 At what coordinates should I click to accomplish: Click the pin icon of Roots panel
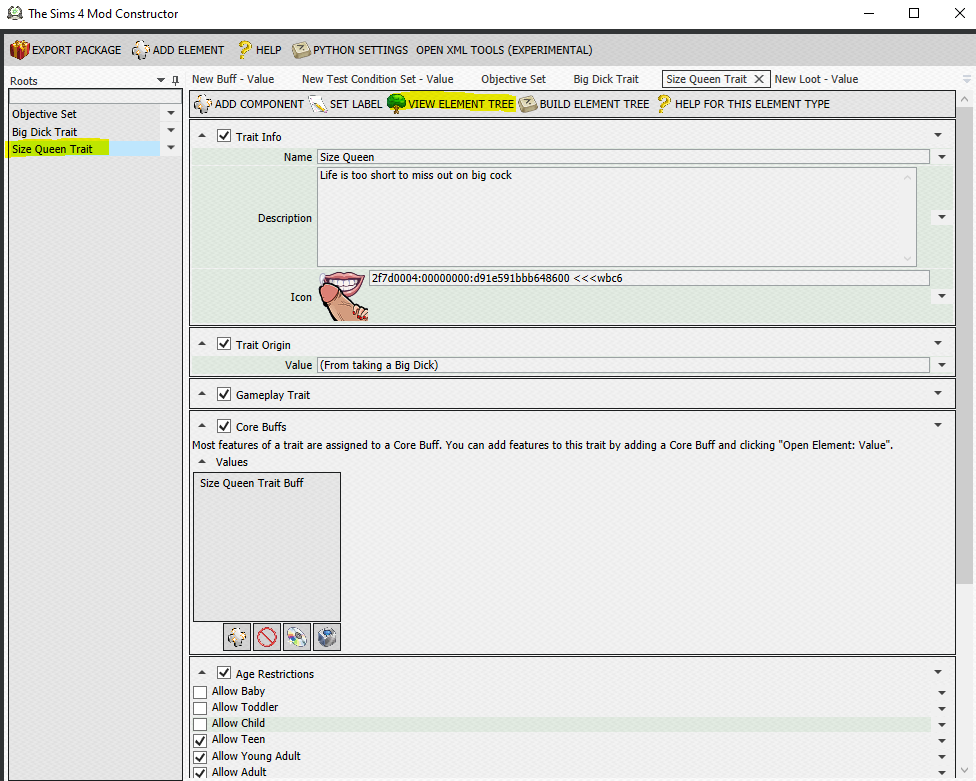[x=176, y=80]
